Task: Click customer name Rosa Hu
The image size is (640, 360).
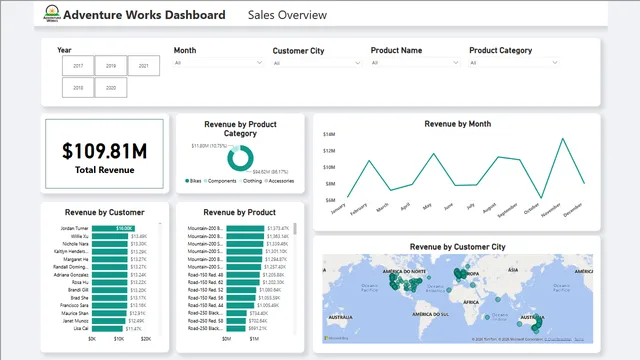Action: point(80,282)
